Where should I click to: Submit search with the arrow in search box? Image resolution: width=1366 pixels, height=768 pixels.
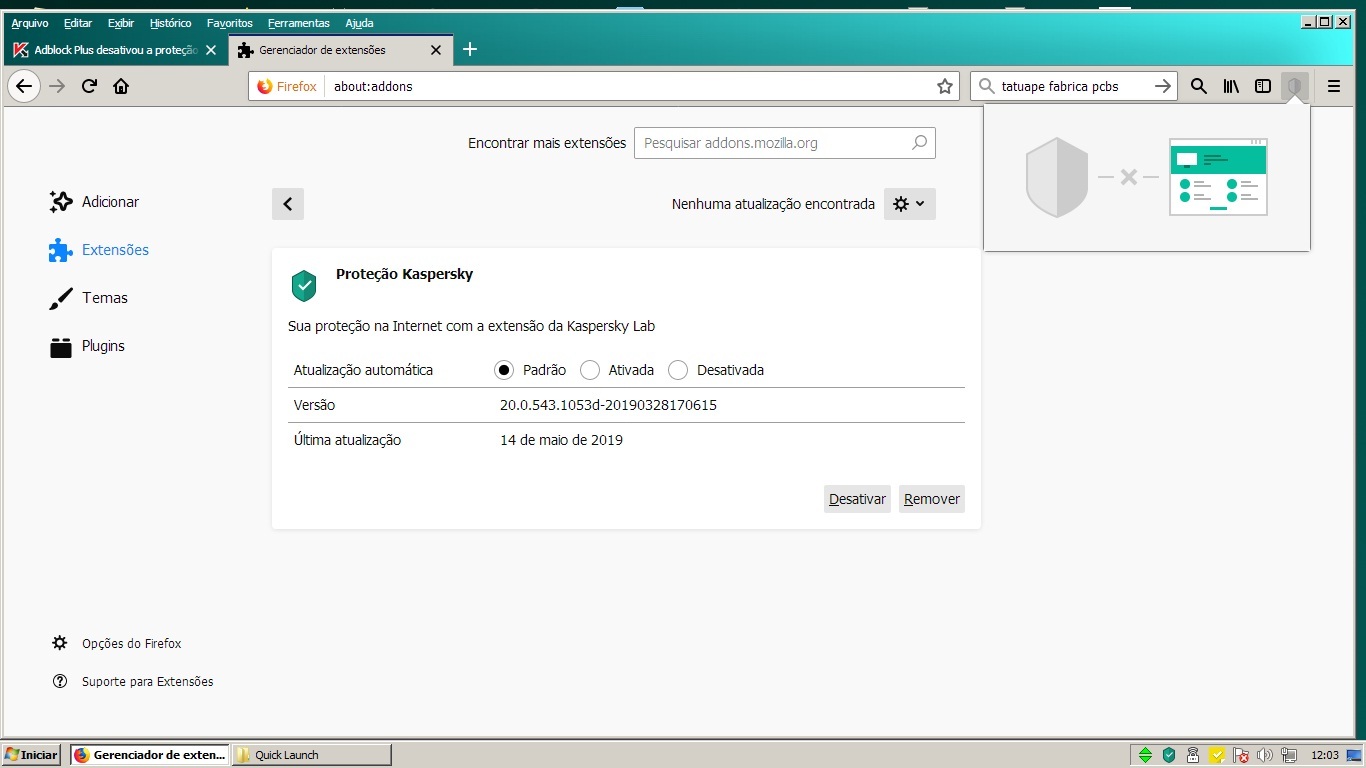[x=1162, y=86]
